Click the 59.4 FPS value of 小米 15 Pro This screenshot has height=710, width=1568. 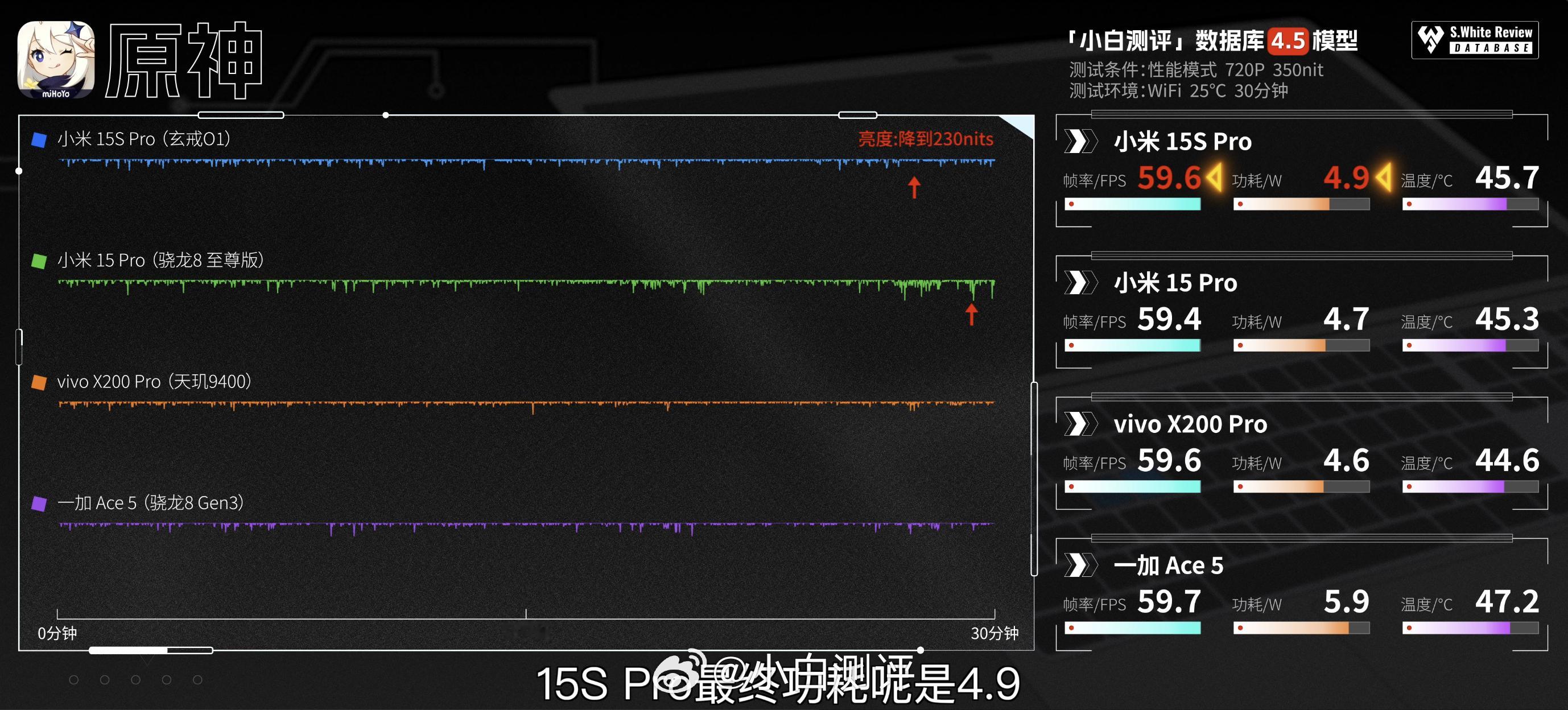(1169, 319)
